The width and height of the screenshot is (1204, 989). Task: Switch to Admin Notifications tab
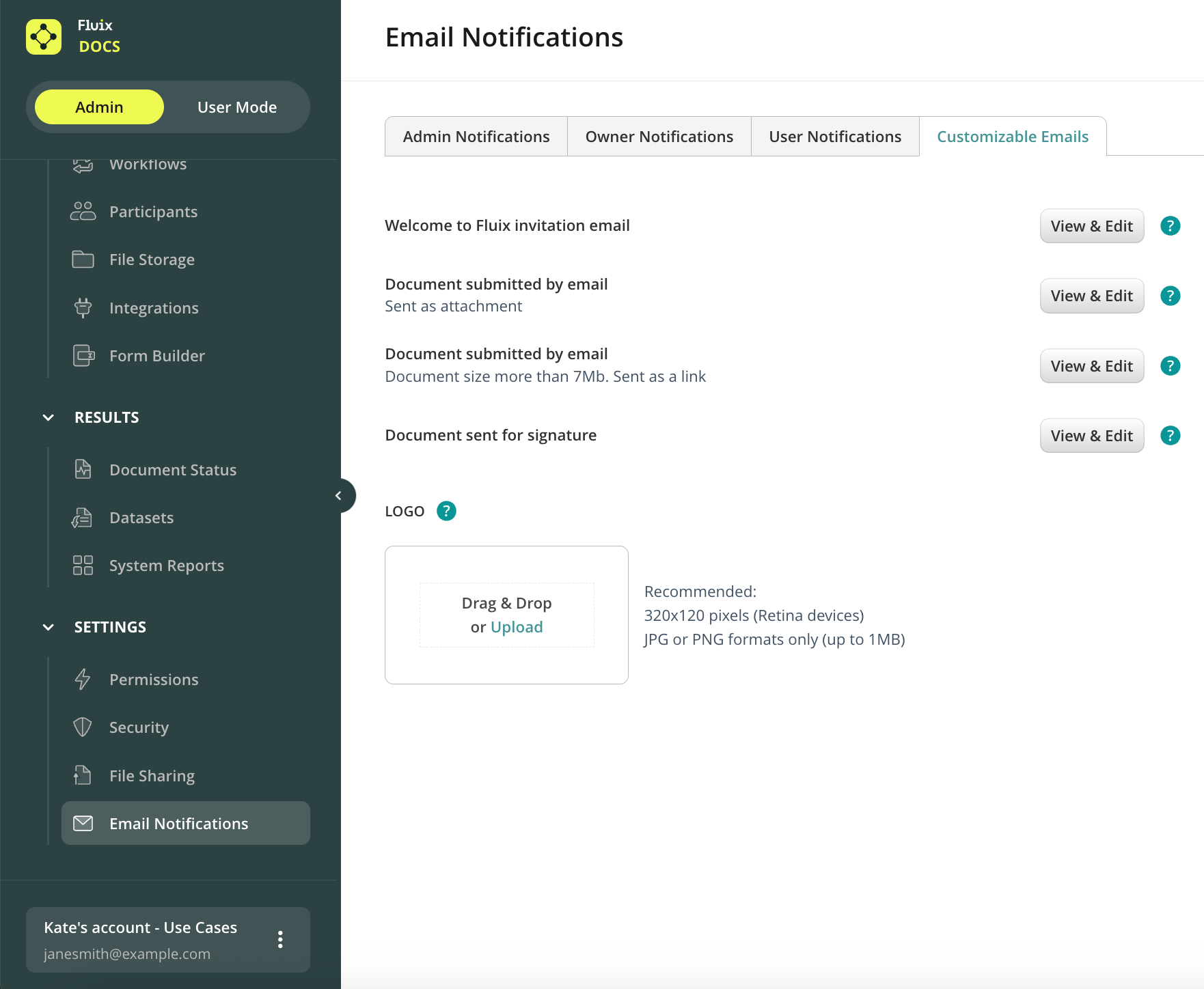(x=476, y=137)
